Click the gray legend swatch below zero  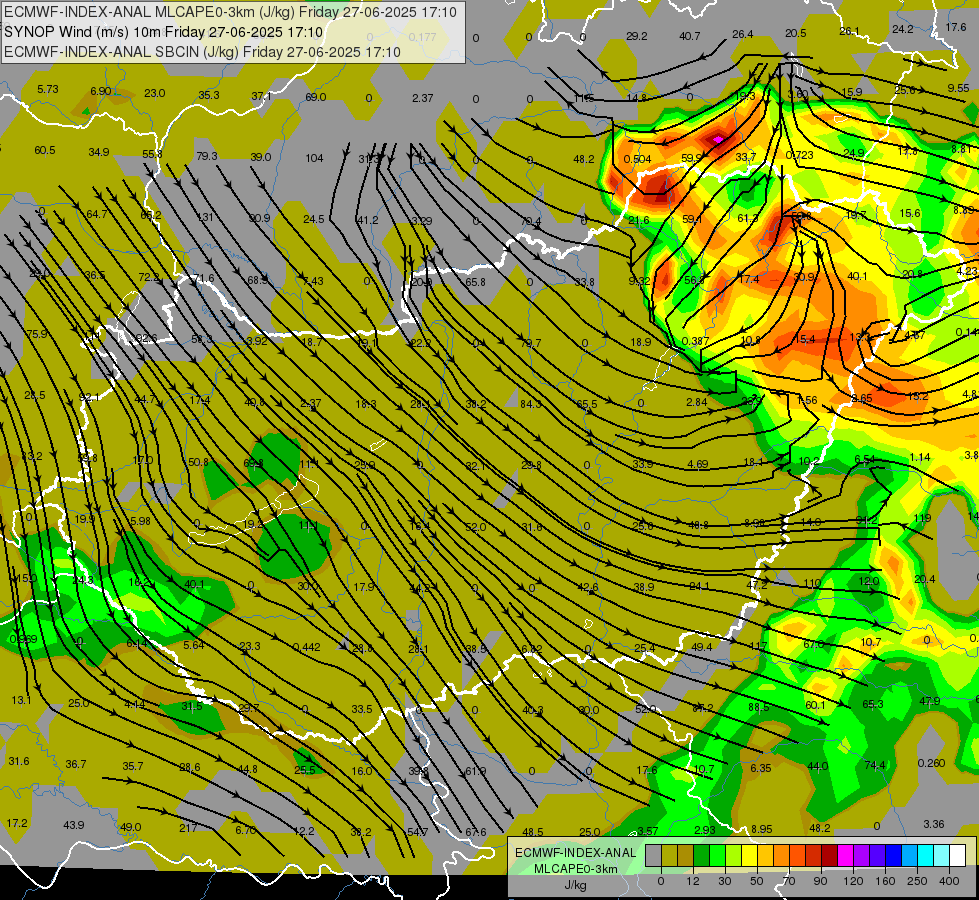tap(653, 855)
